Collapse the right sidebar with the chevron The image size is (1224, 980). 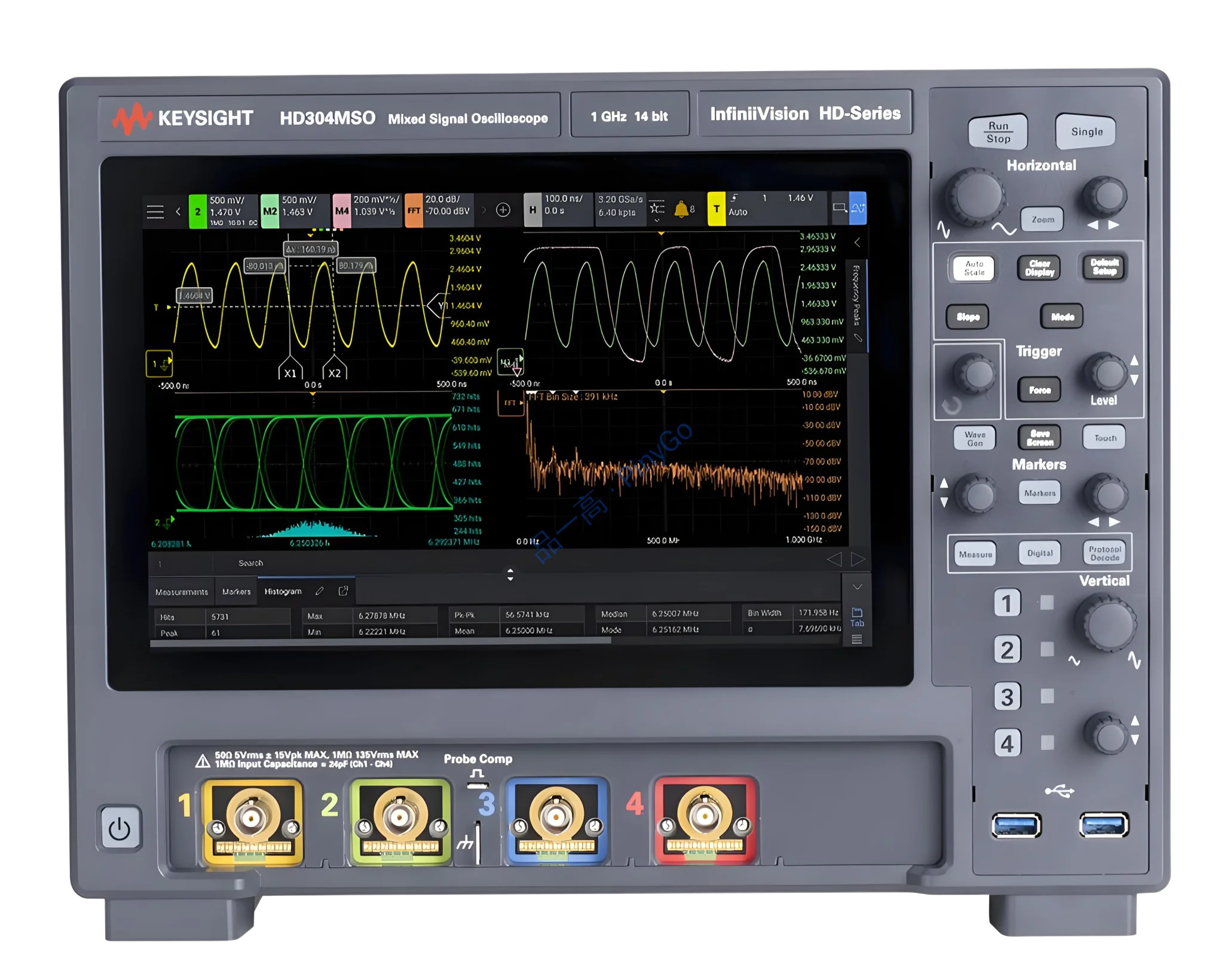857,243
